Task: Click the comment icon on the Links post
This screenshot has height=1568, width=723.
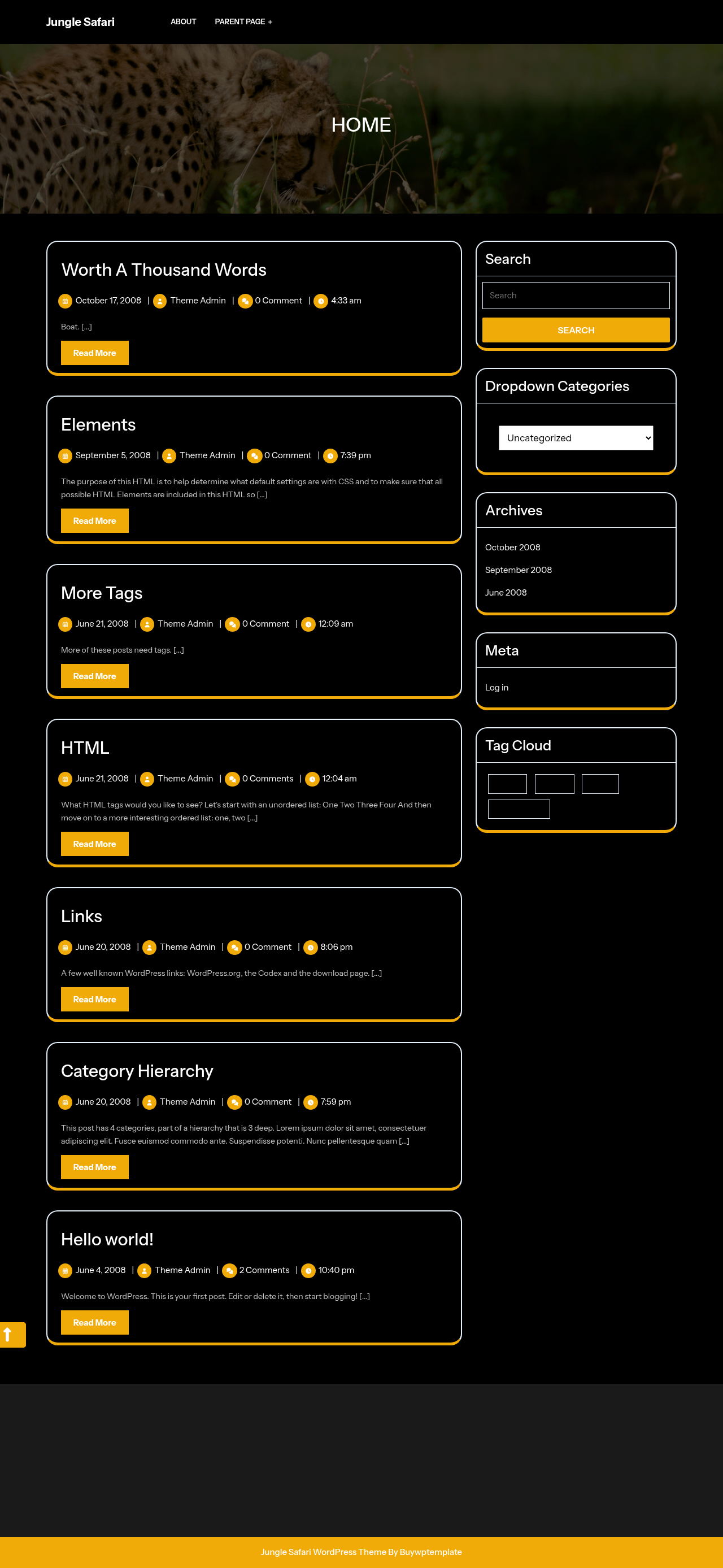Action: 235,948
